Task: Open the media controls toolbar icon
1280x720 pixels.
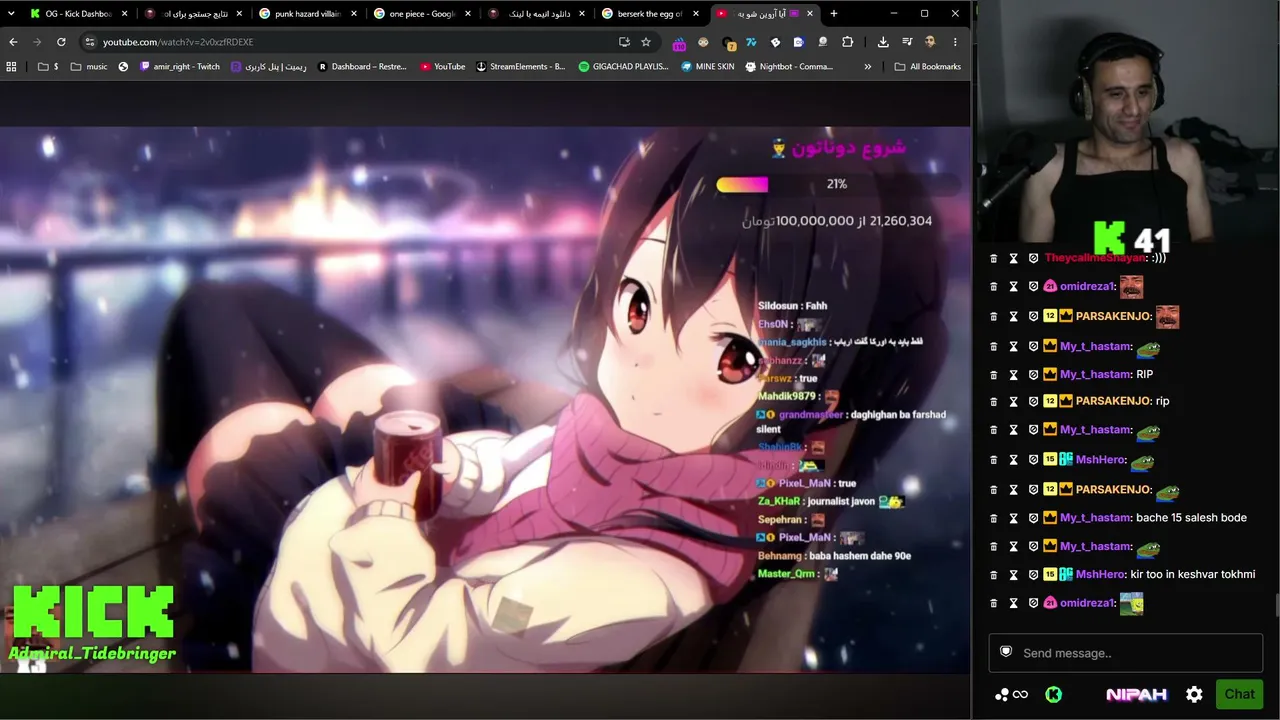Action: 907,42
